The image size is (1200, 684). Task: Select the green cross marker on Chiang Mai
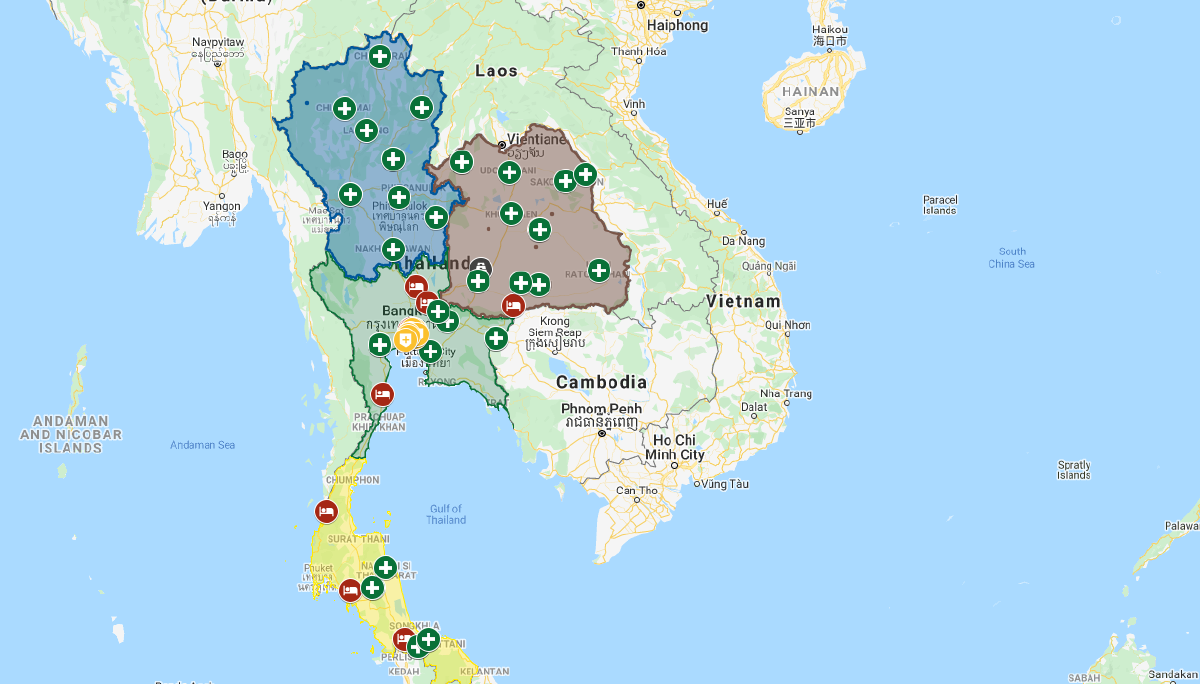coord(344,108)
